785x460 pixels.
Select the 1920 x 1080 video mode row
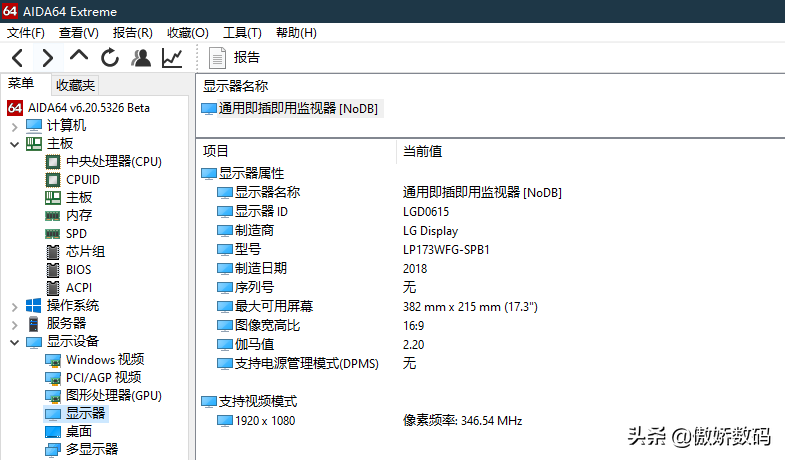(263, 421)
